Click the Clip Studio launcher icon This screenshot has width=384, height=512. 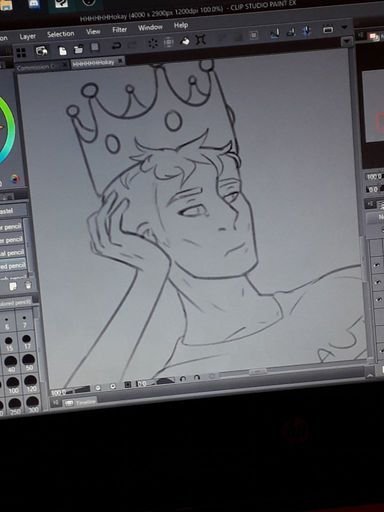[41, 51]
